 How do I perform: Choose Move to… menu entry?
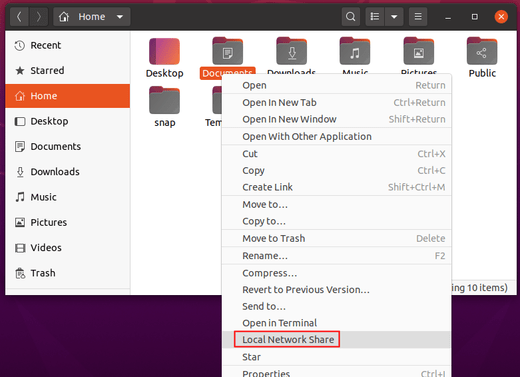coord(337,205)
